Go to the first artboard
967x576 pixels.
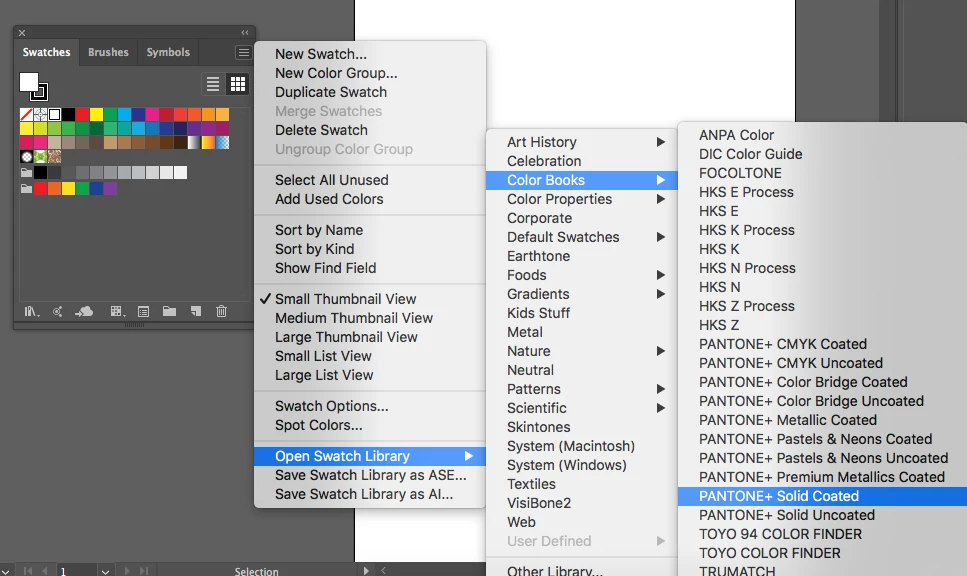coord(28,570)
